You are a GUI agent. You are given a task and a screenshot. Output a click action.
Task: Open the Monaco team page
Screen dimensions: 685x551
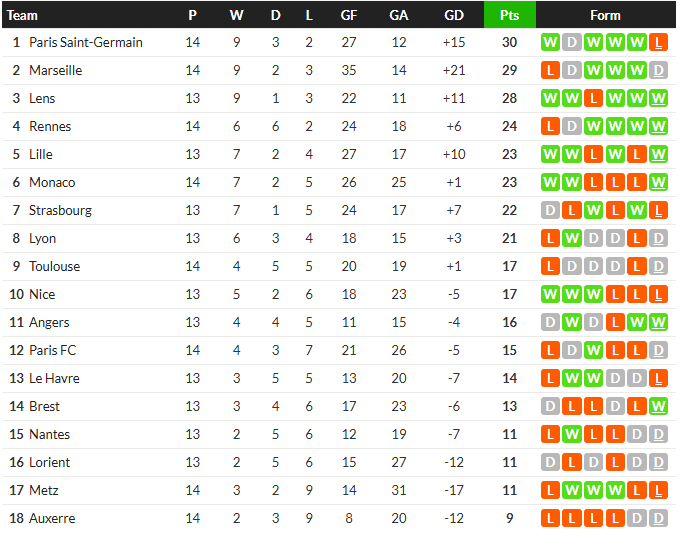pos(52,183)
